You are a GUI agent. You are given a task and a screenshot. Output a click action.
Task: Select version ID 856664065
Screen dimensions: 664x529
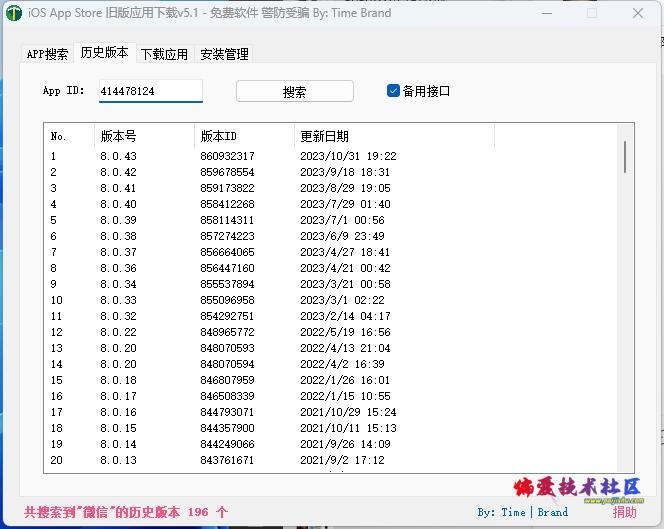pos(227,252)
